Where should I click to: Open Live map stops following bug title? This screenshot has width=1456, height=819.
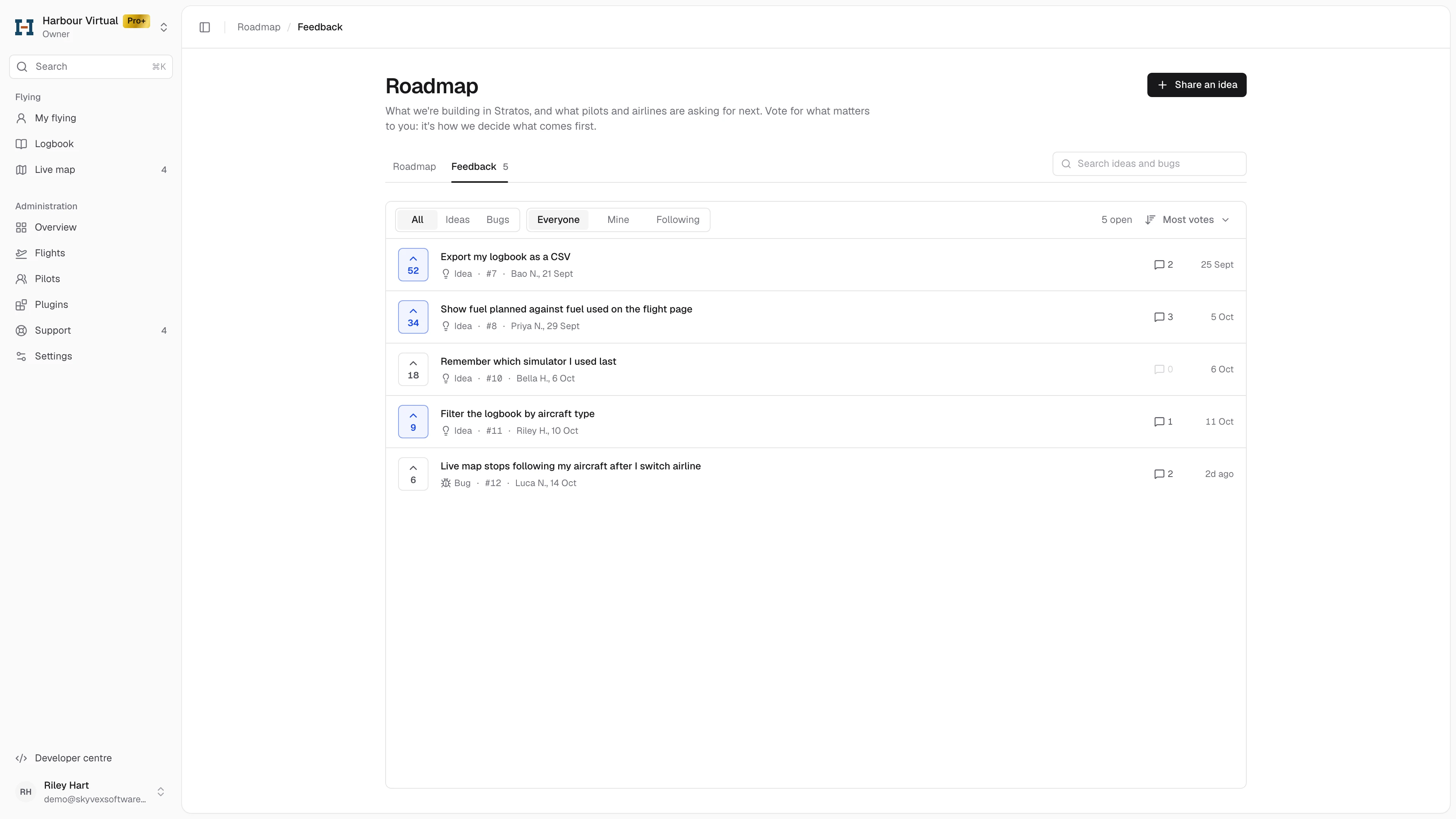pyautogui.click(x=570, y=466)
